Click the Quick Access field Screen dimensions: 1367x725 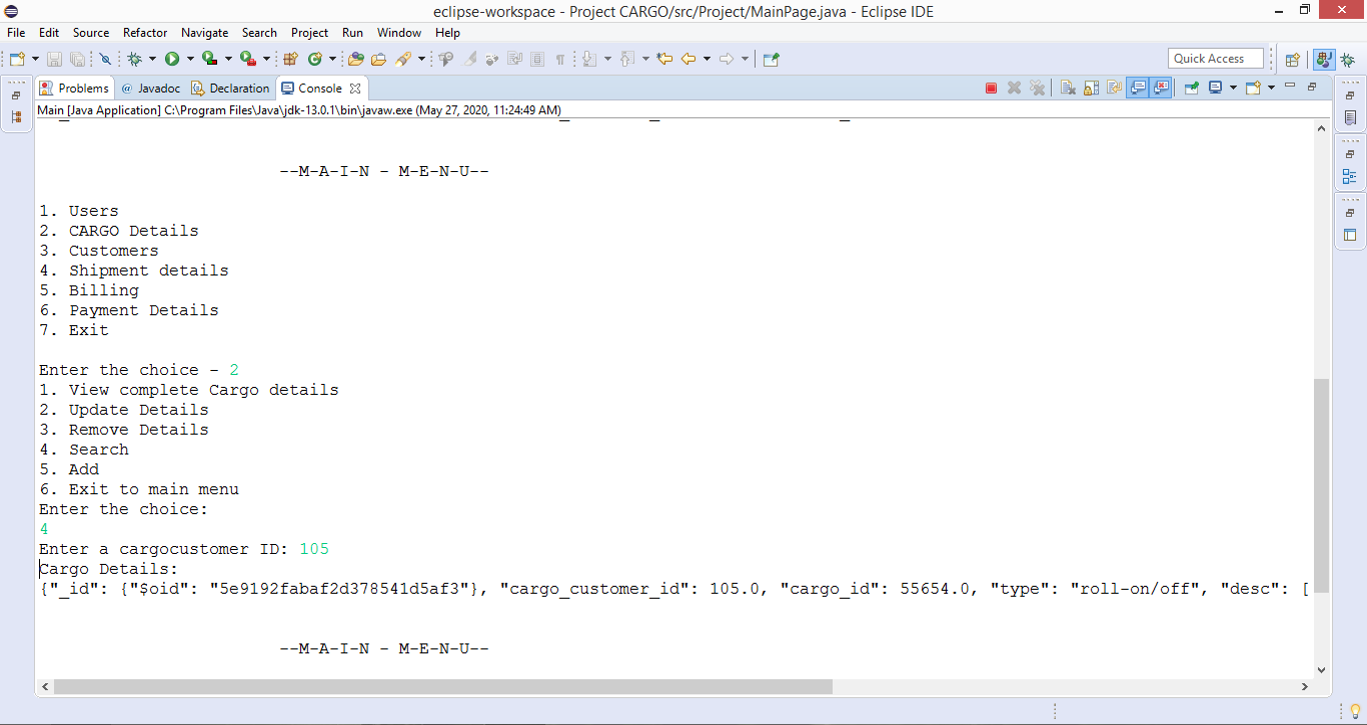click(1215, 59)
